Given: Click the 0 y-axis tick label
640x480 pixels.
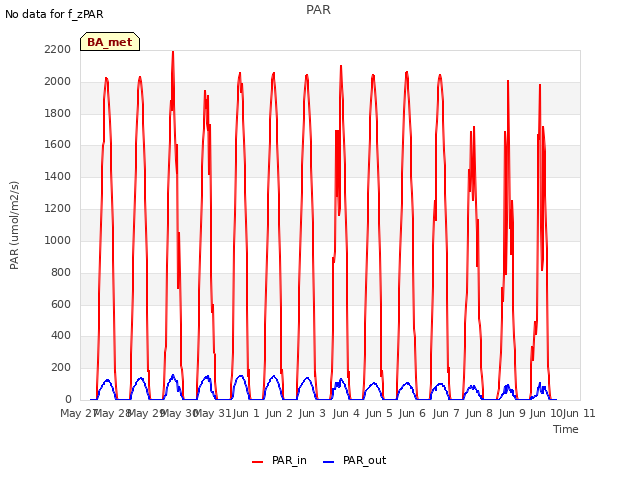Looking at the screenshot, I should point(68,399).
